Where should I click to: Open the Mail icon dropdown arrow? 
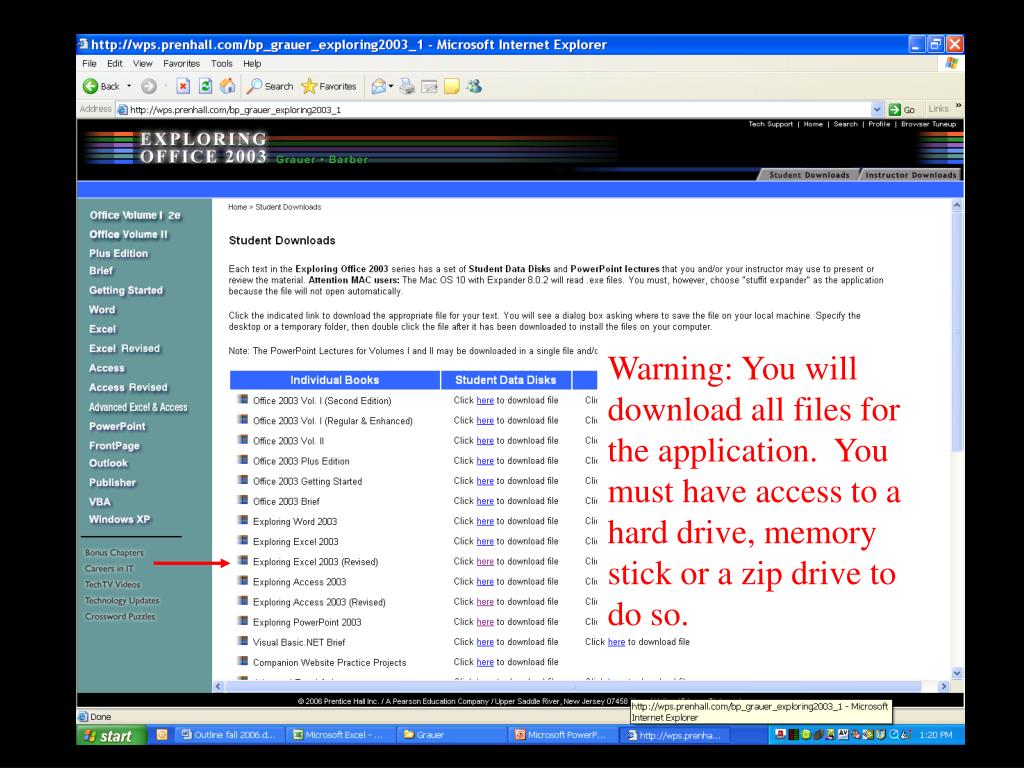pos(391,86)
